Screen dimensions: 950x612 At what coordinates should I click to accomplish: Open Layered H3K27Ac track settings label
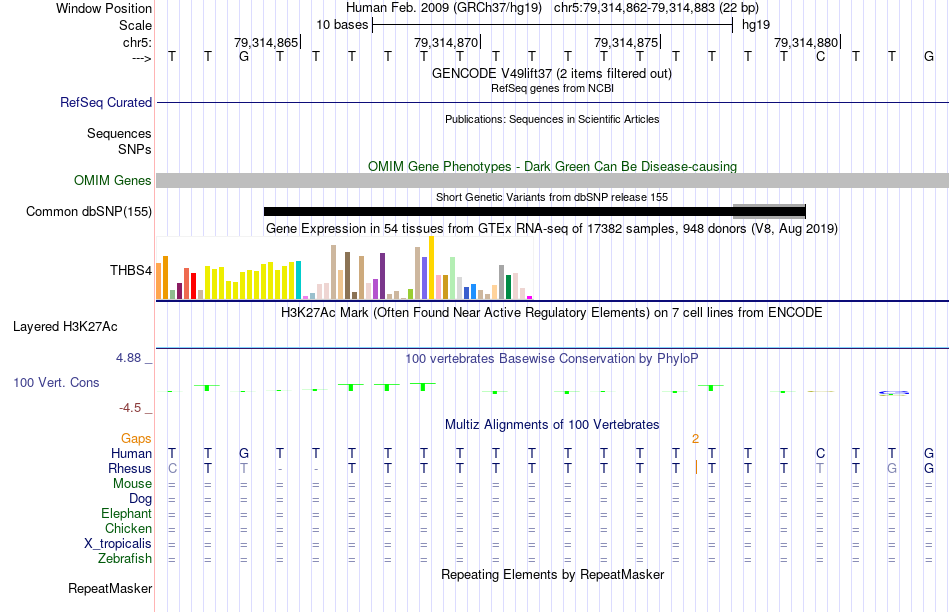tap(65, 327)
